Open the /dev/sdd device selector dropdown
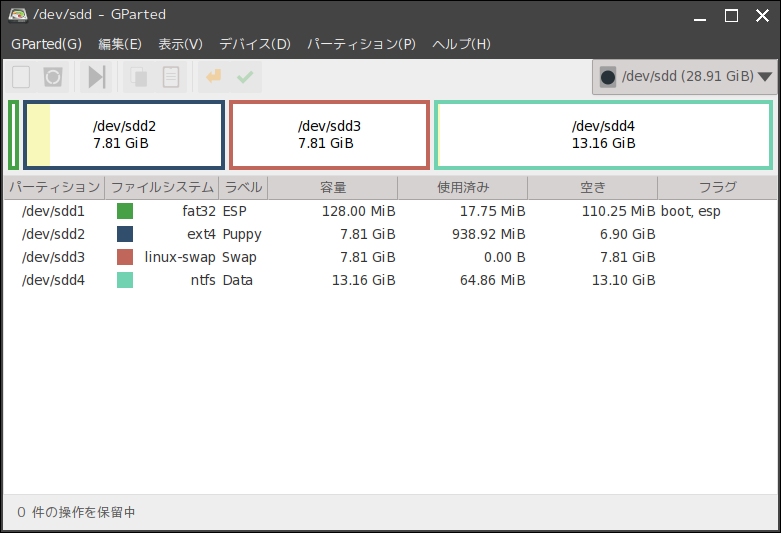The width and height of the screenshot is (781, 533). click(x=685, y=77)
